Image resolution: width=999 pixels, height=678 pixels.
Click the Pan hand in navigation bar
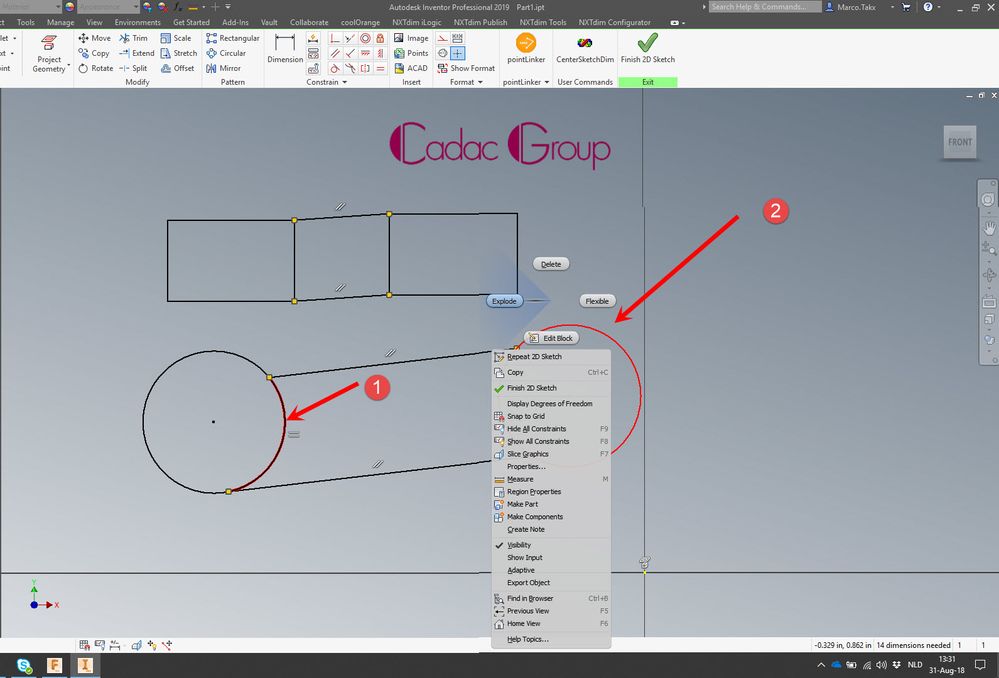pos(989,227)
